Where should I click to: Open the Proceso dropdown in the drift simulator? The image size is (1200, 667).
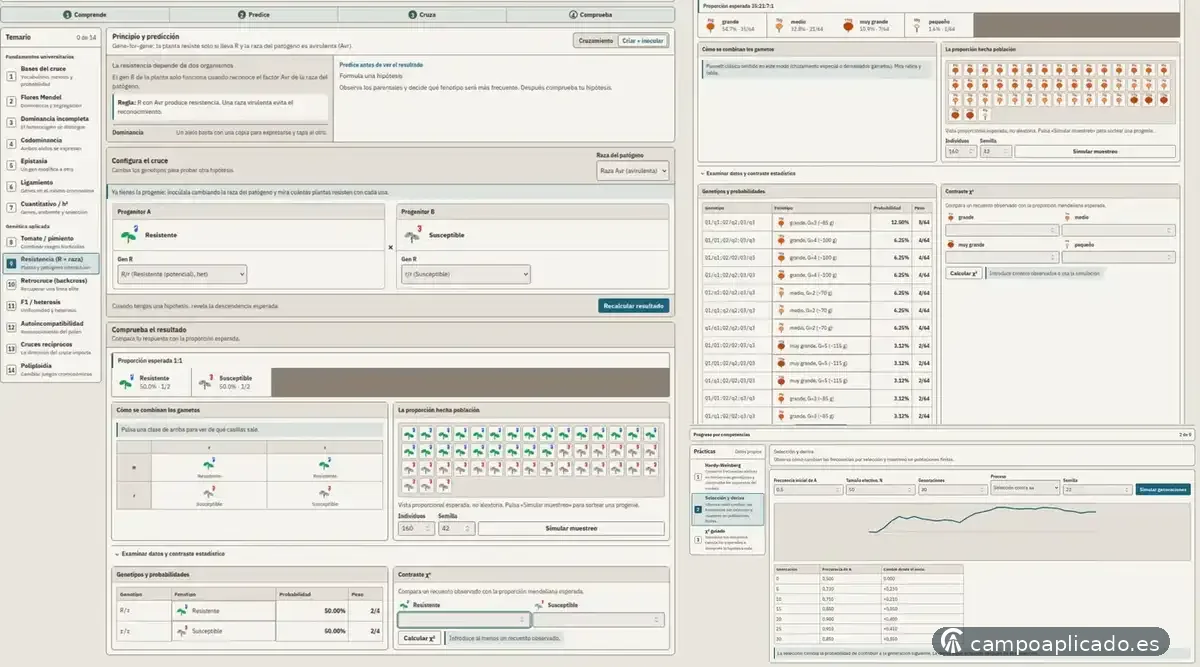[x=1025, y=488]
